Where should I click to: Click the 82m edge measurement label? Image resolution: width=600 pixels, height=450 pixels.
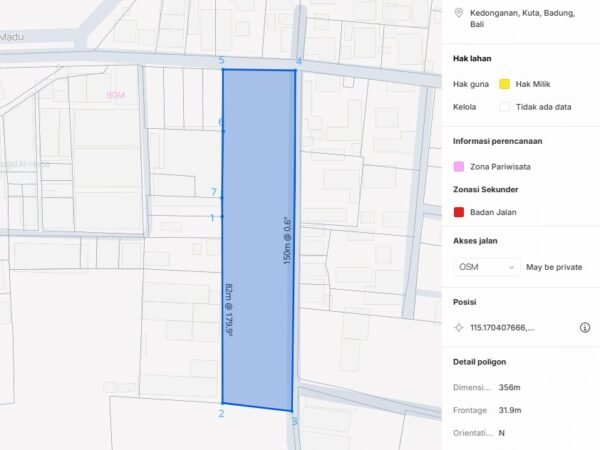[x=231, y=308]
